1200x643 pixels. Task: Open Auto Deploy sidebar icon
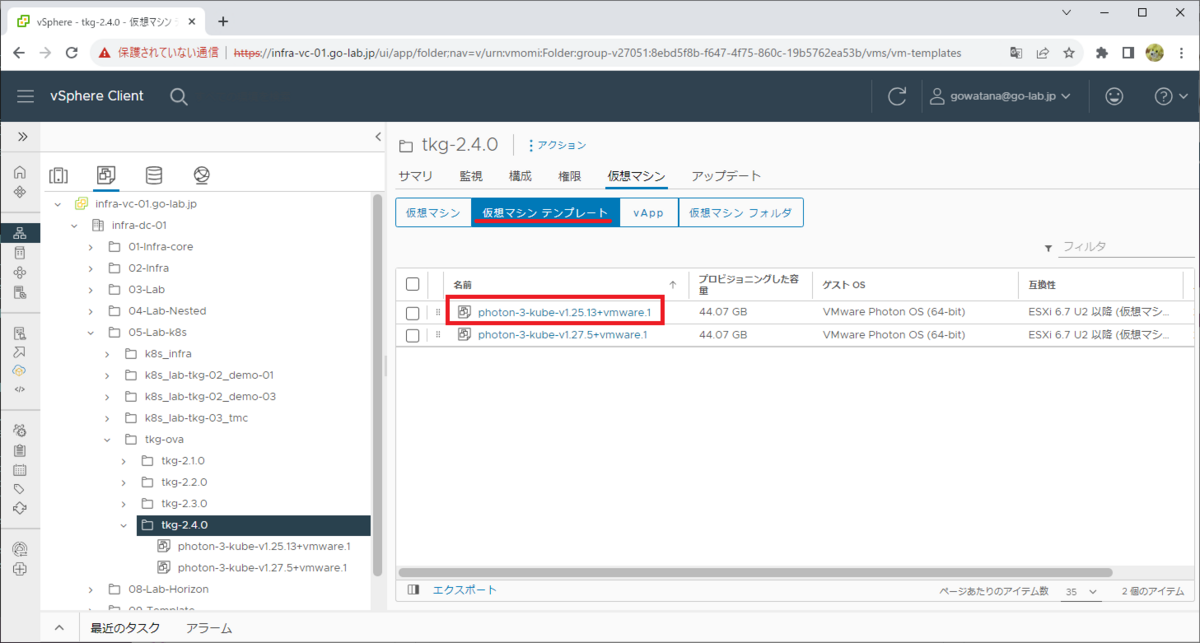pyautogui.click(x=20, y=352)
